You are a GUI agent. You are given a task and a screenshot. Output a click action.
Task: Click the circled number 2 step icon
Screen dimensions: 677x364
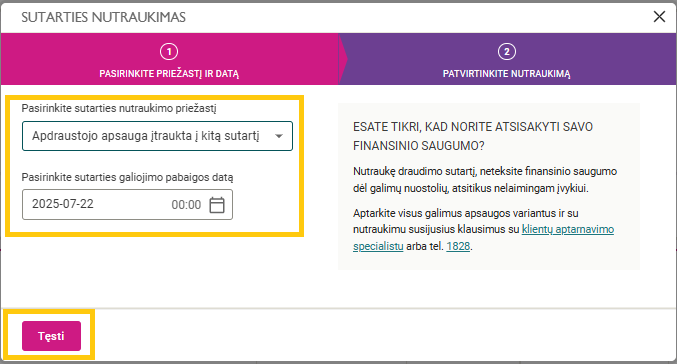click(506, 52)
